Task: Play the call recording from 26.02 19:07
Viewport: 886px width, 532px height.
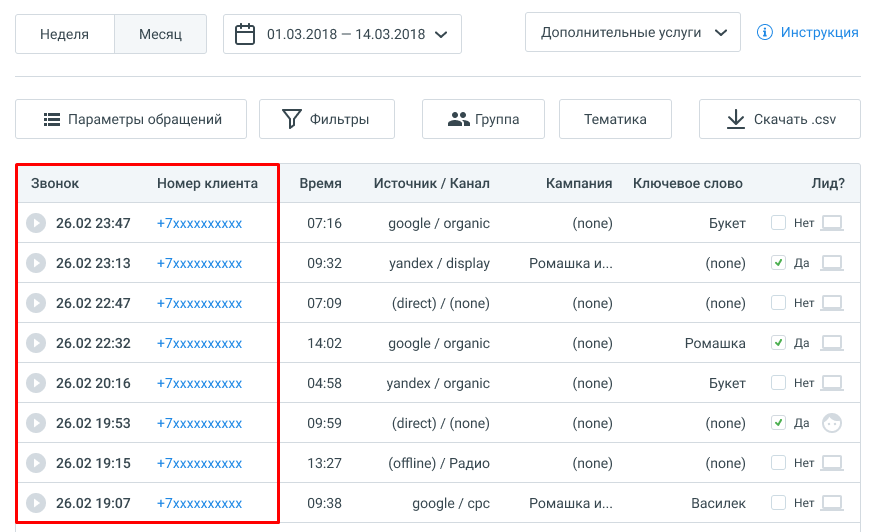Action: click(35, 503)
